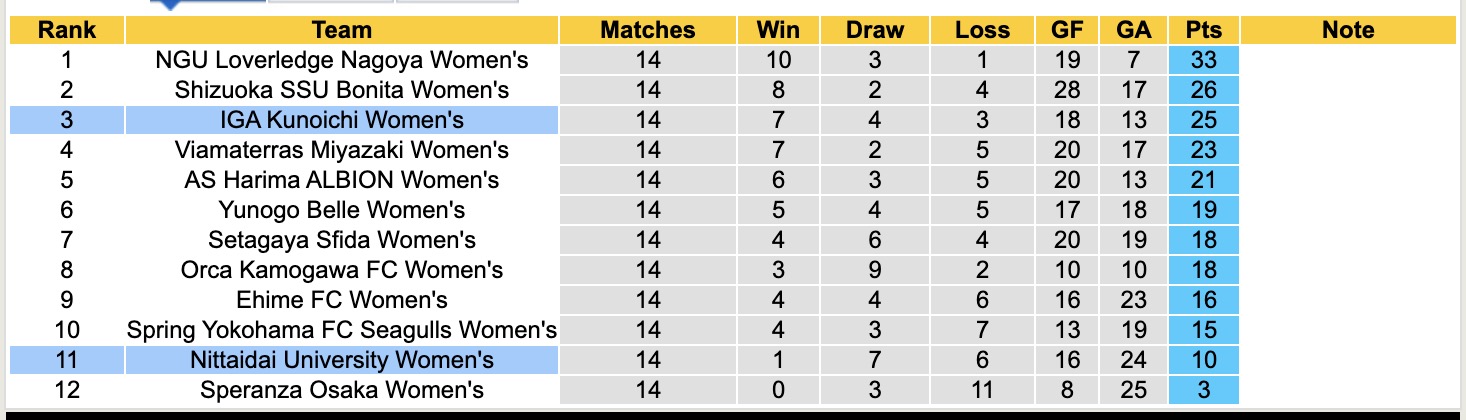This screenshot has width=1466, height=420.
Task: Select Spring Yokohama FC Seagulls Women's
Action: tap(342, 330)
